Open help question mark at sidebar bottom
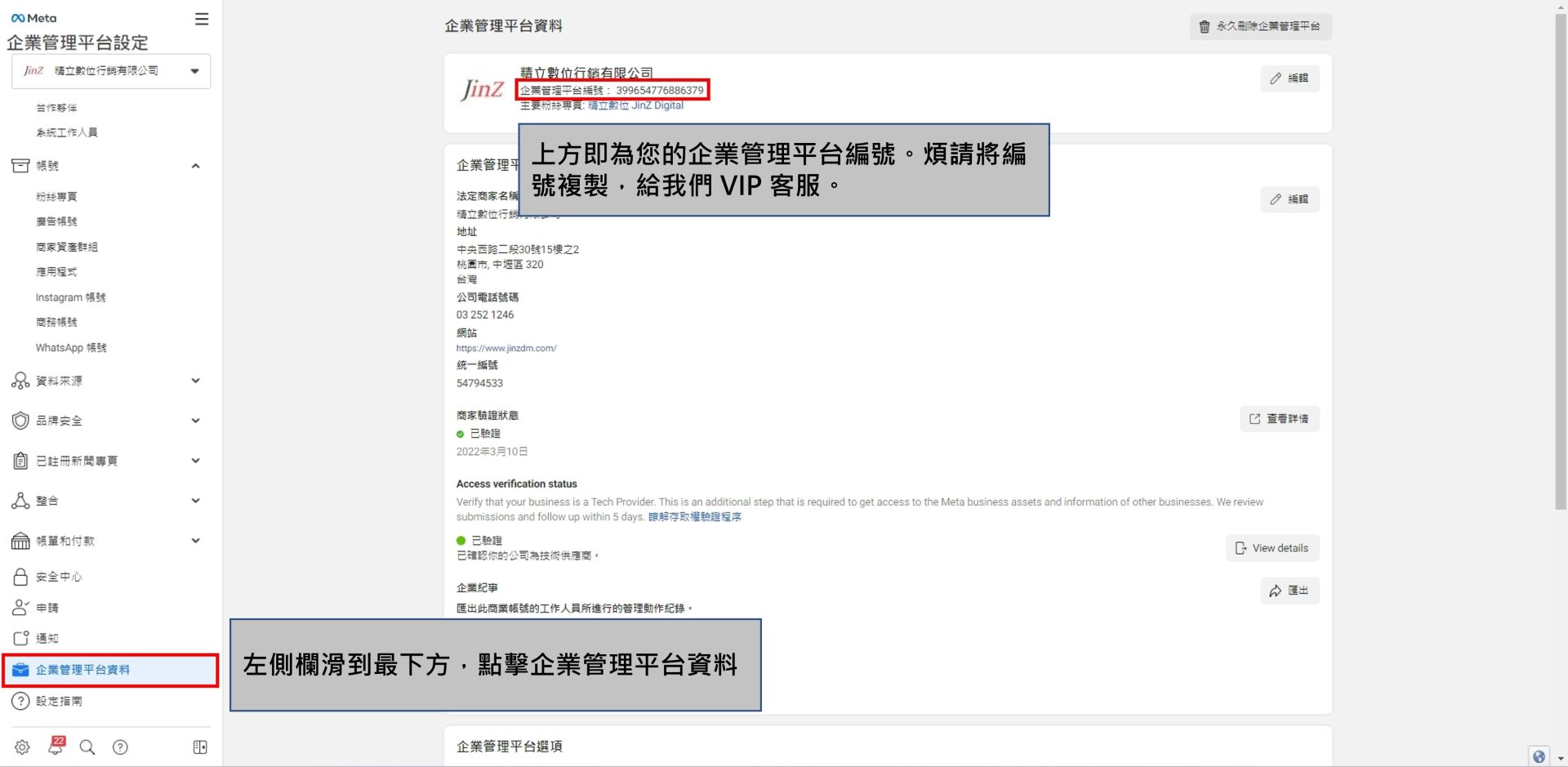This screenshot has height=767, width=1568. pos(120,747)
